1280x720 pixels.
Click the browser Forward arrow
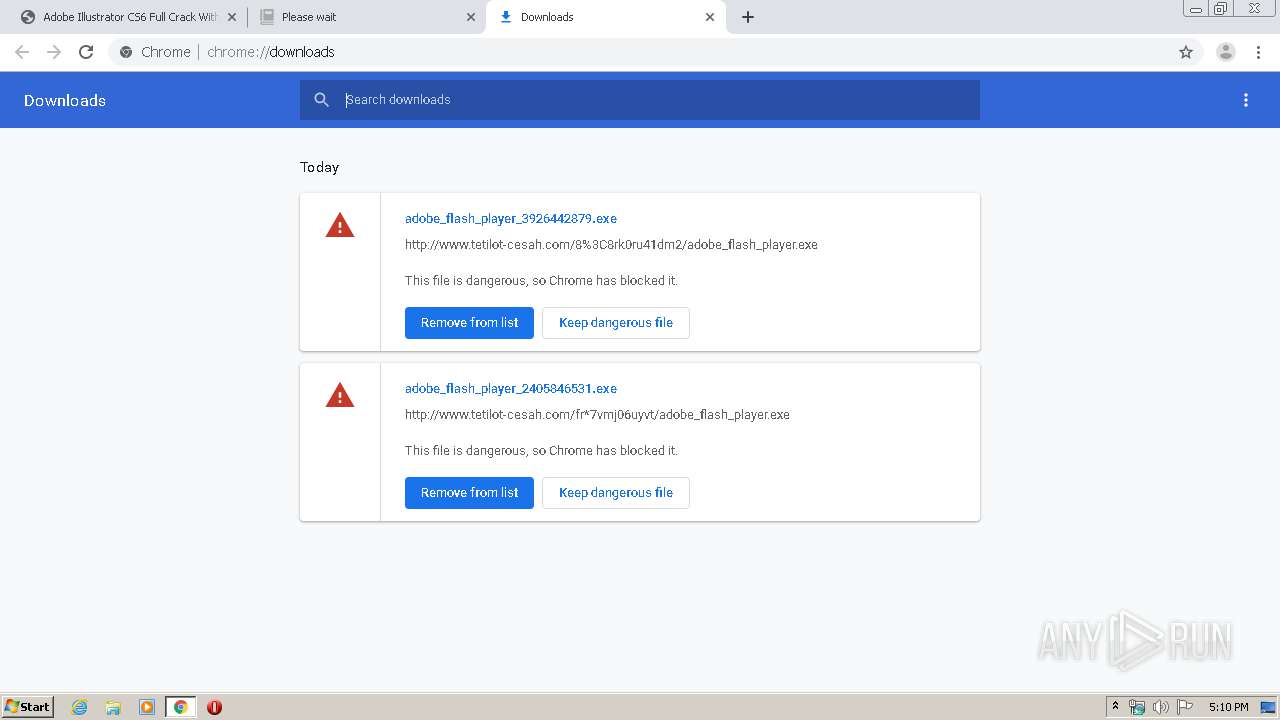[54, 52]
